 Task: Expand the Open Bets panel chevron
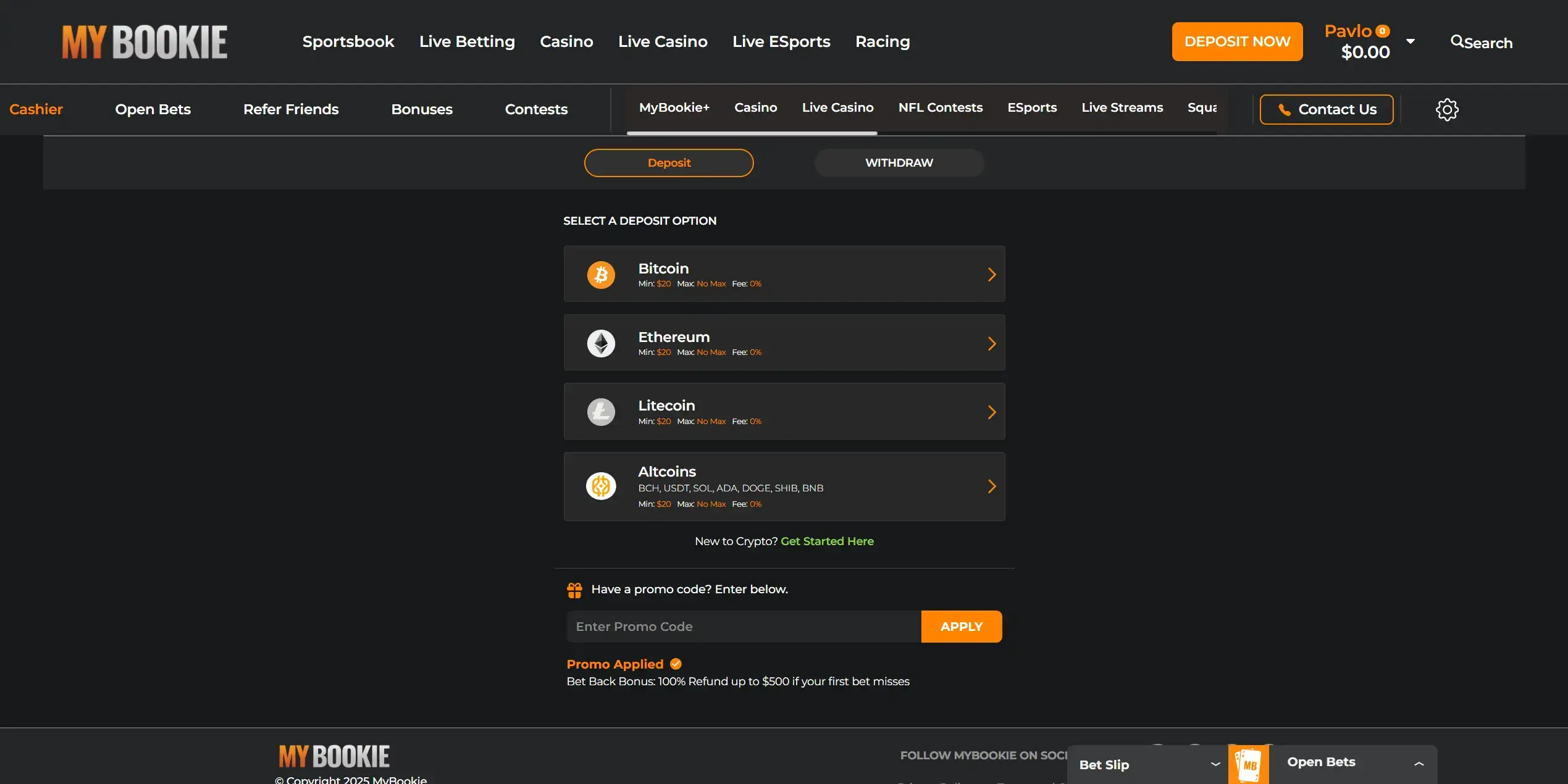coord(1419,764)
